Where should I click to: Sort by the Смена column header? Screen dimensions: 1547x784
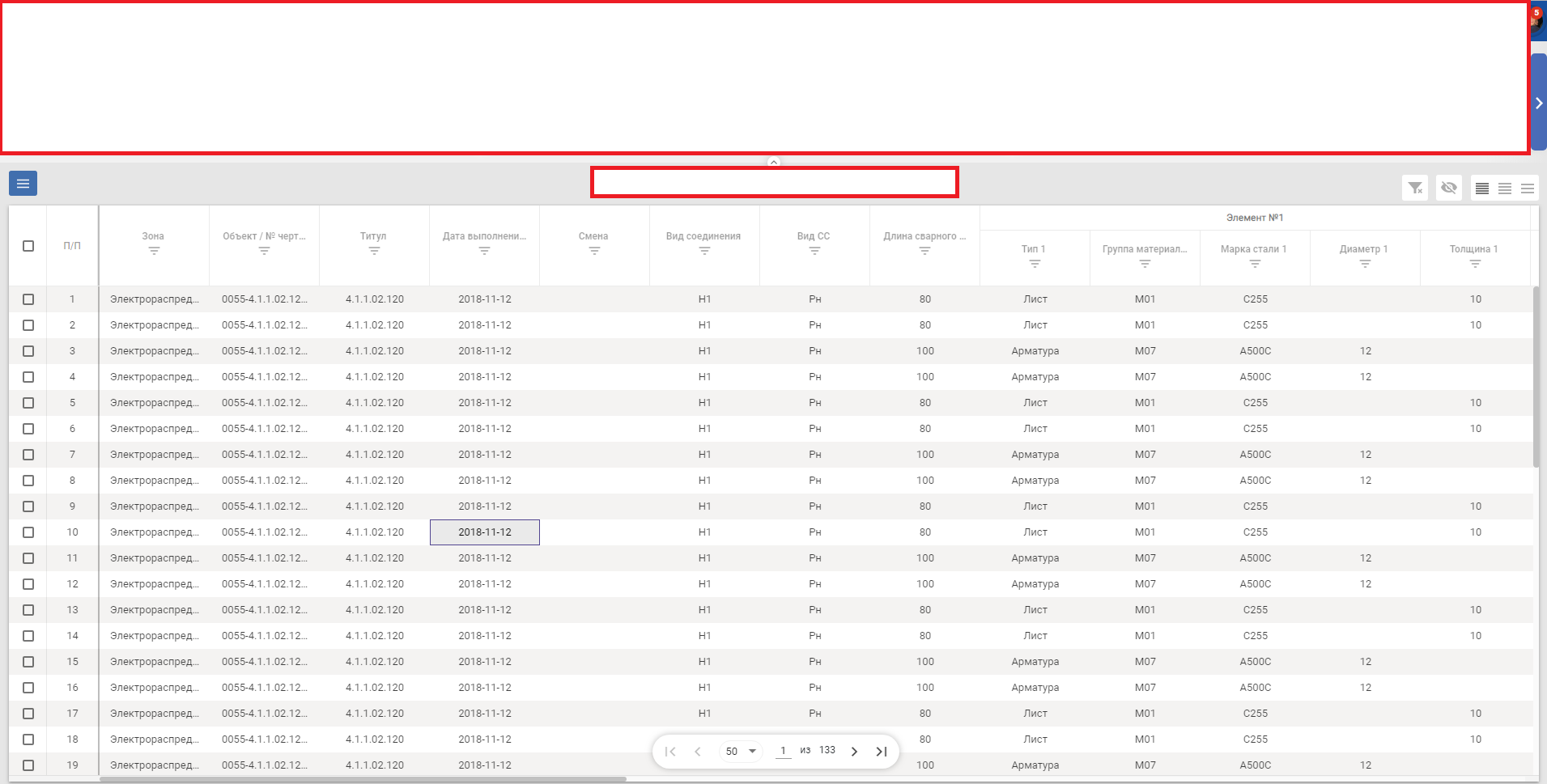(593, 236)
